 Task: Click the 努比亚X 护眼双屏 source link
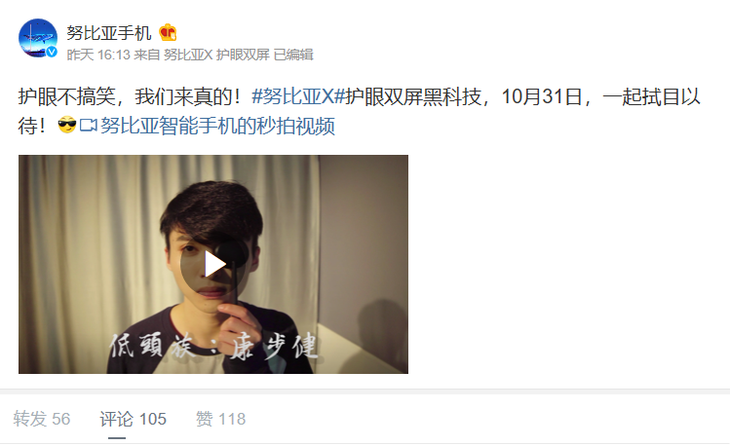[217, 55]
